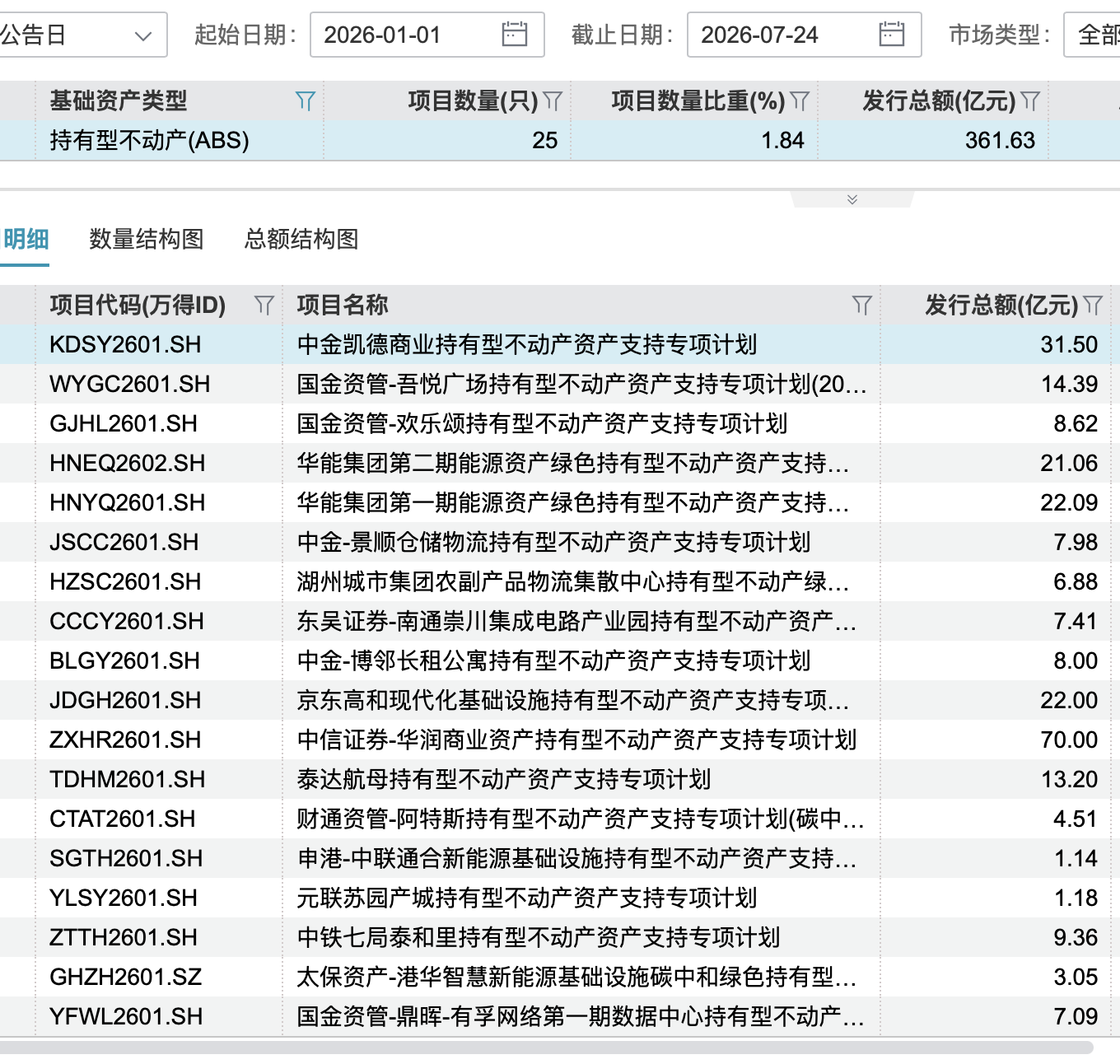1120x1064 pixels.
Task: Click project name 中金凯德商业持有型不动产资产支持专项计划
Action: click(x=527, y=345)
